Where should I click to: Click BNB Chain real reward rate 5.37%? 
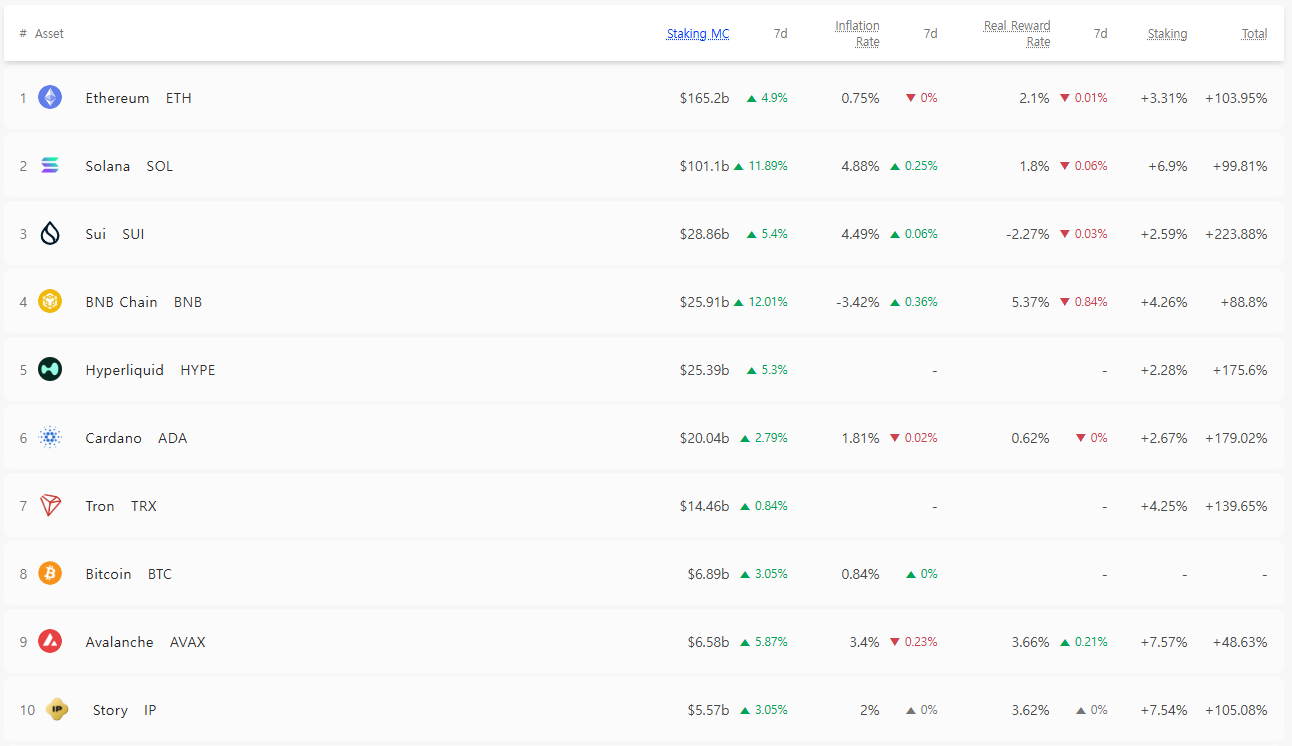point(1030,302)
